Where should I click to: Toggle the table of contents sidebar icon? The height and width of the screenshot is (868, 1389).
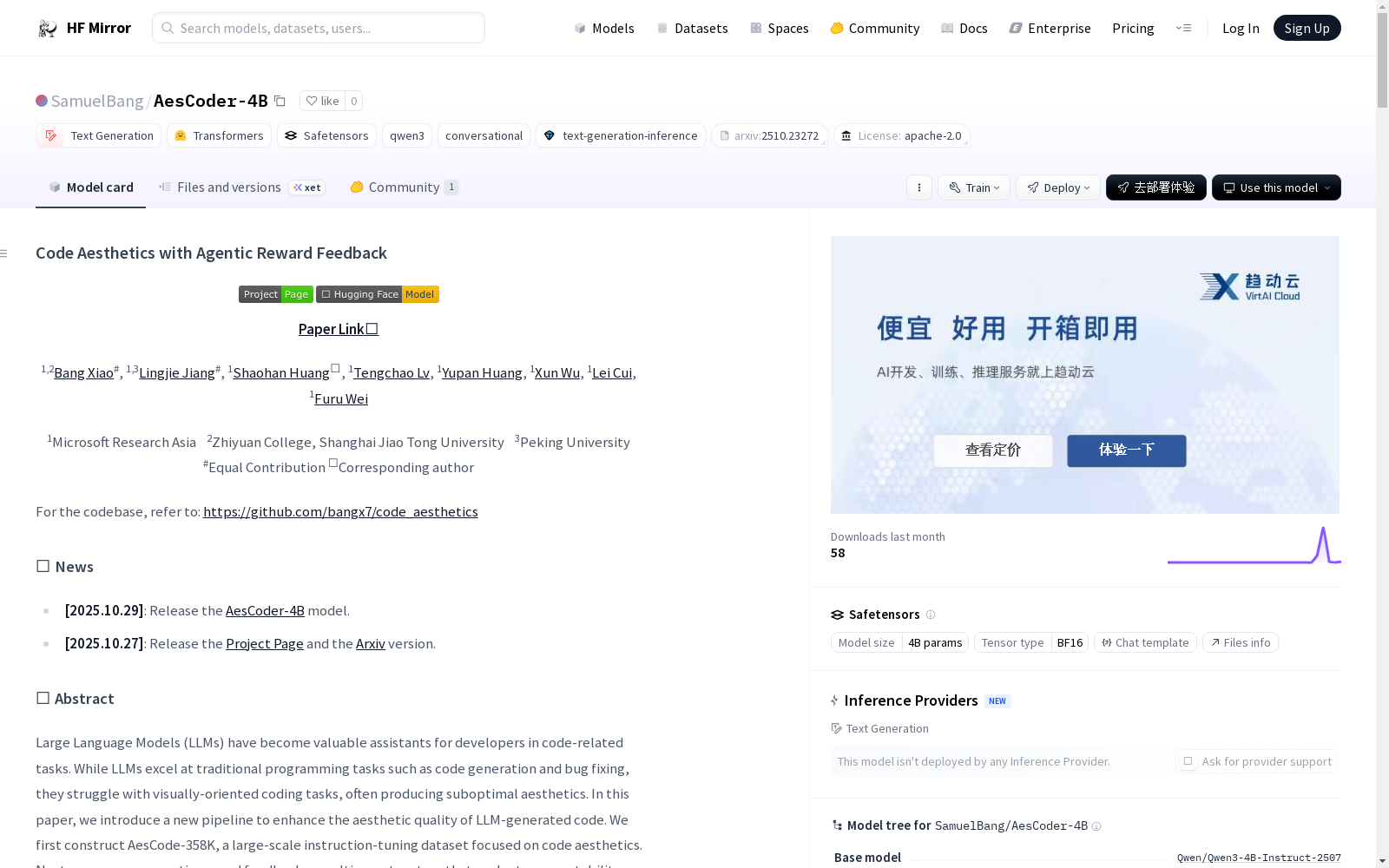click(x=4, y=253)
